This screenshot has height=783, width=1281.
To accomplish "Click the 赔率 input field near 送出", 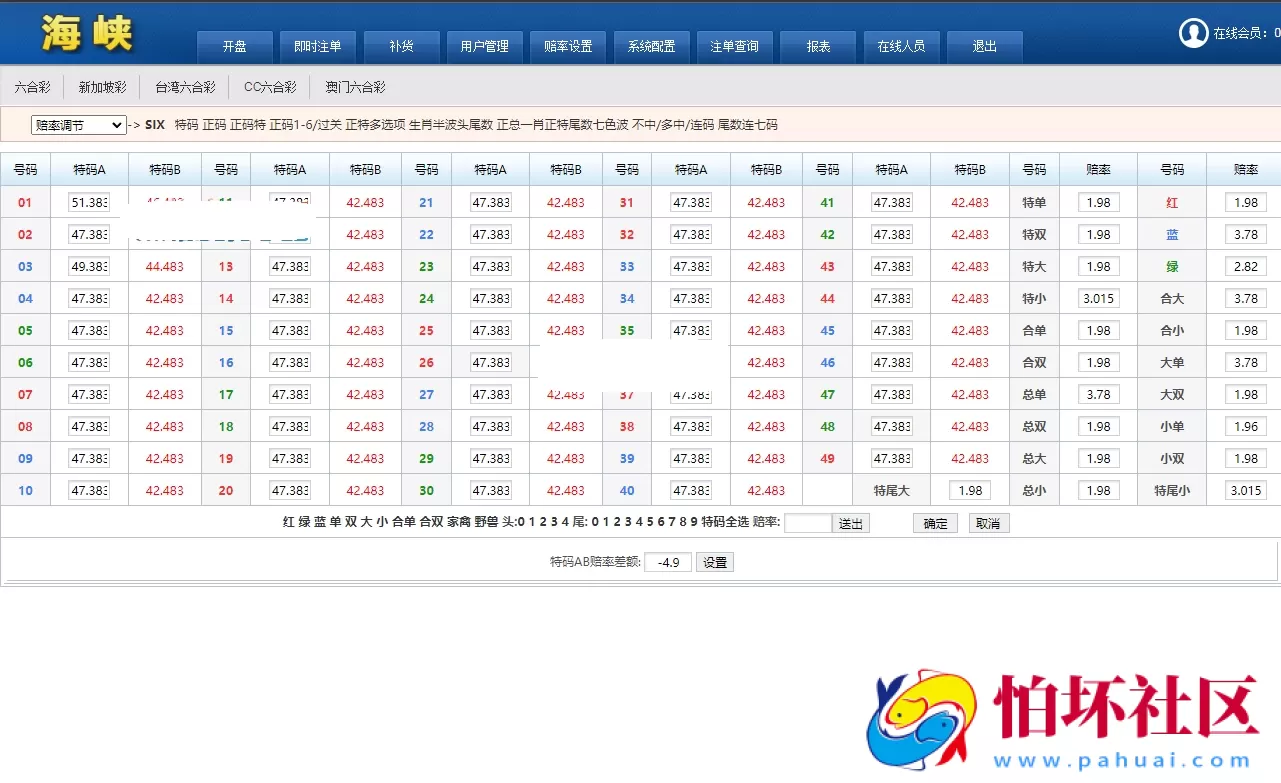I will [x=807, y=522].
